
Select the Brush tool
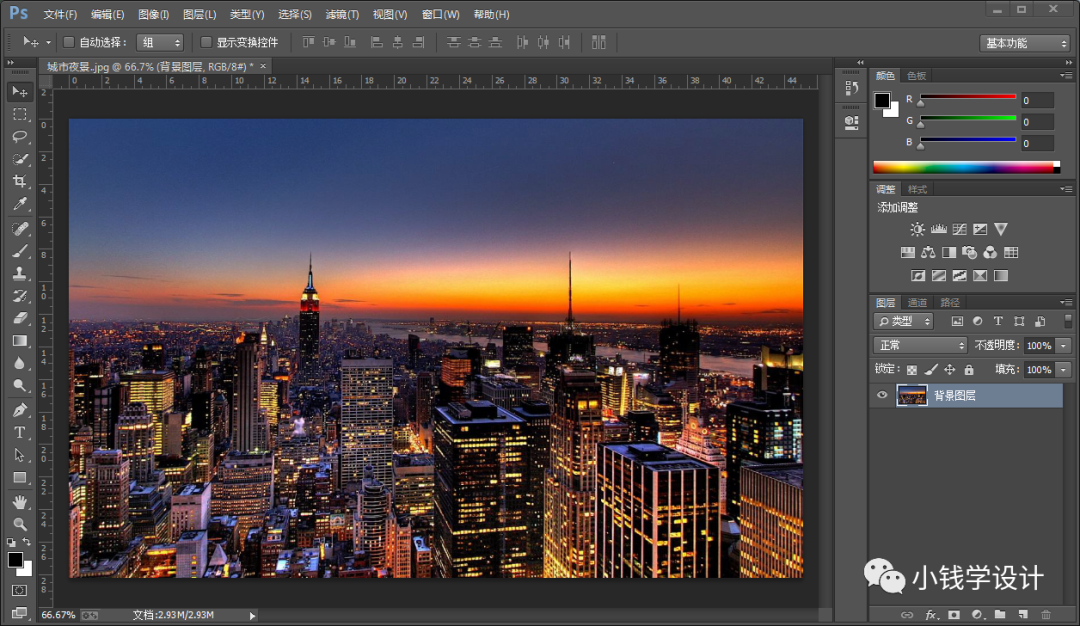20,251
